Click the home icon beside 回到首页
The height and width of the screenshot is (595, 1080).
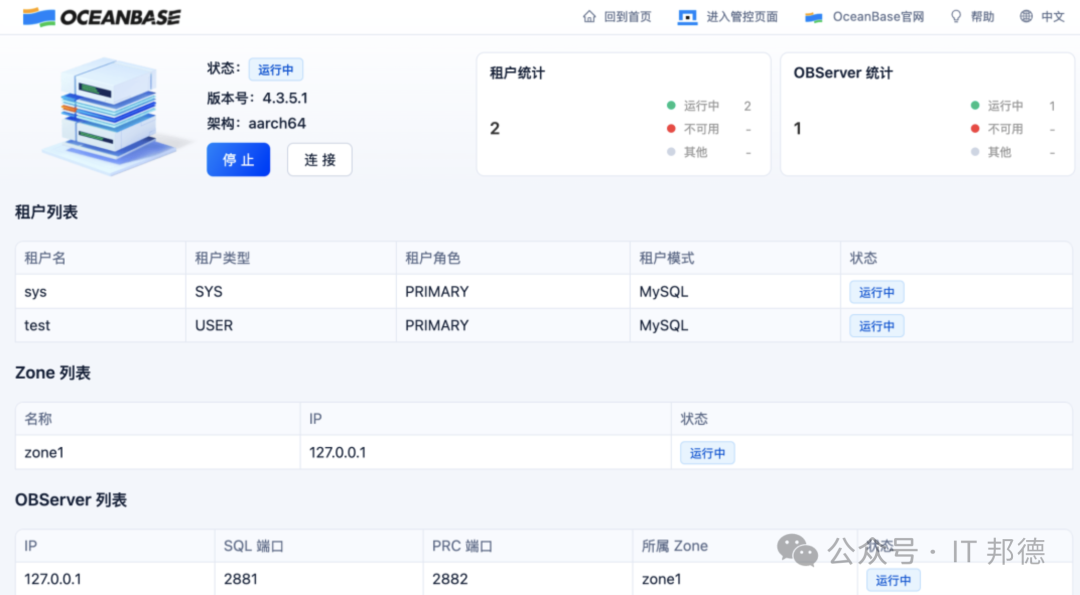click(x=589, y=17)
